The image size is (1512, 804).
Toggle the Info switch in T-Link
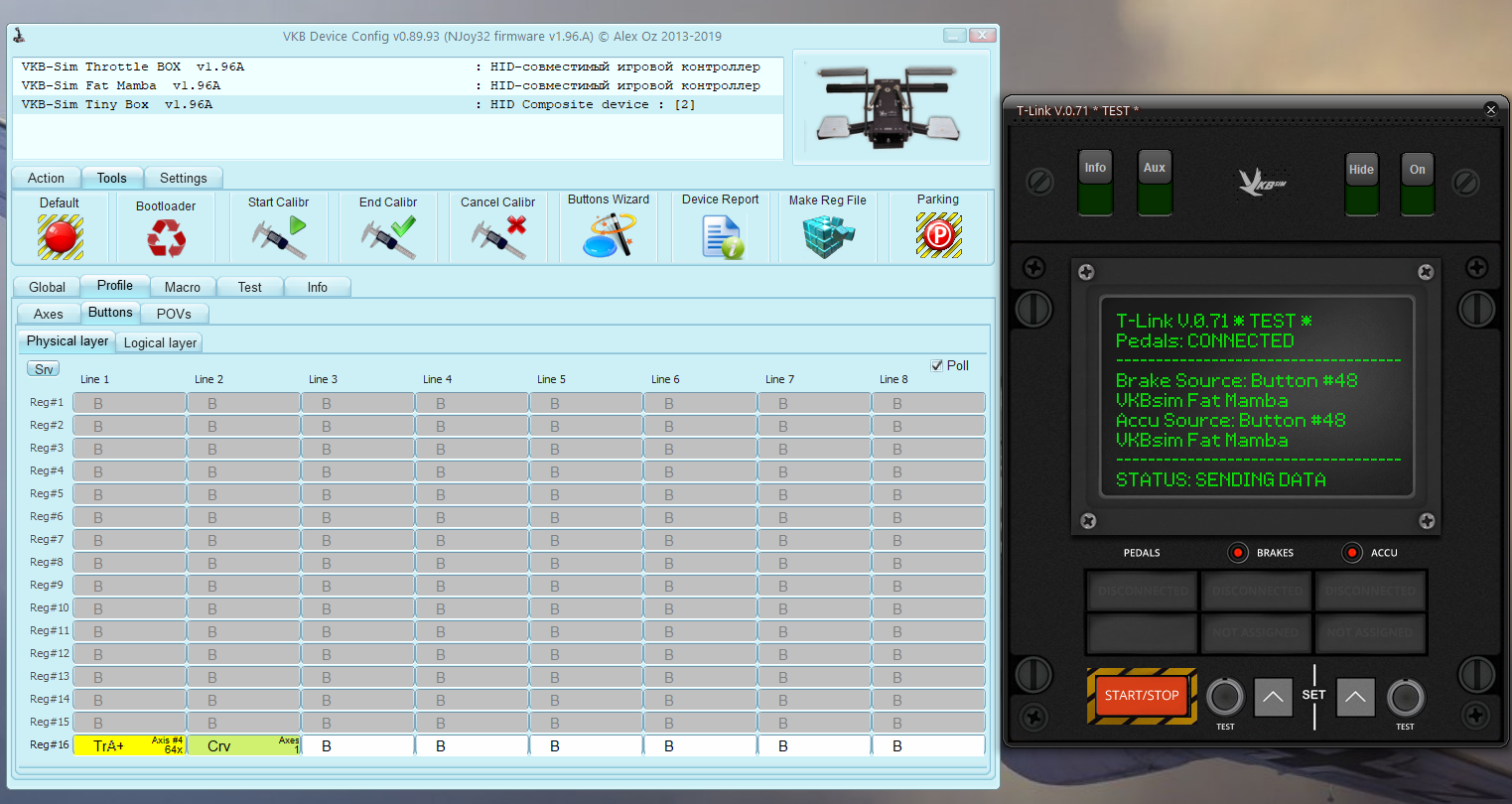1095,183
